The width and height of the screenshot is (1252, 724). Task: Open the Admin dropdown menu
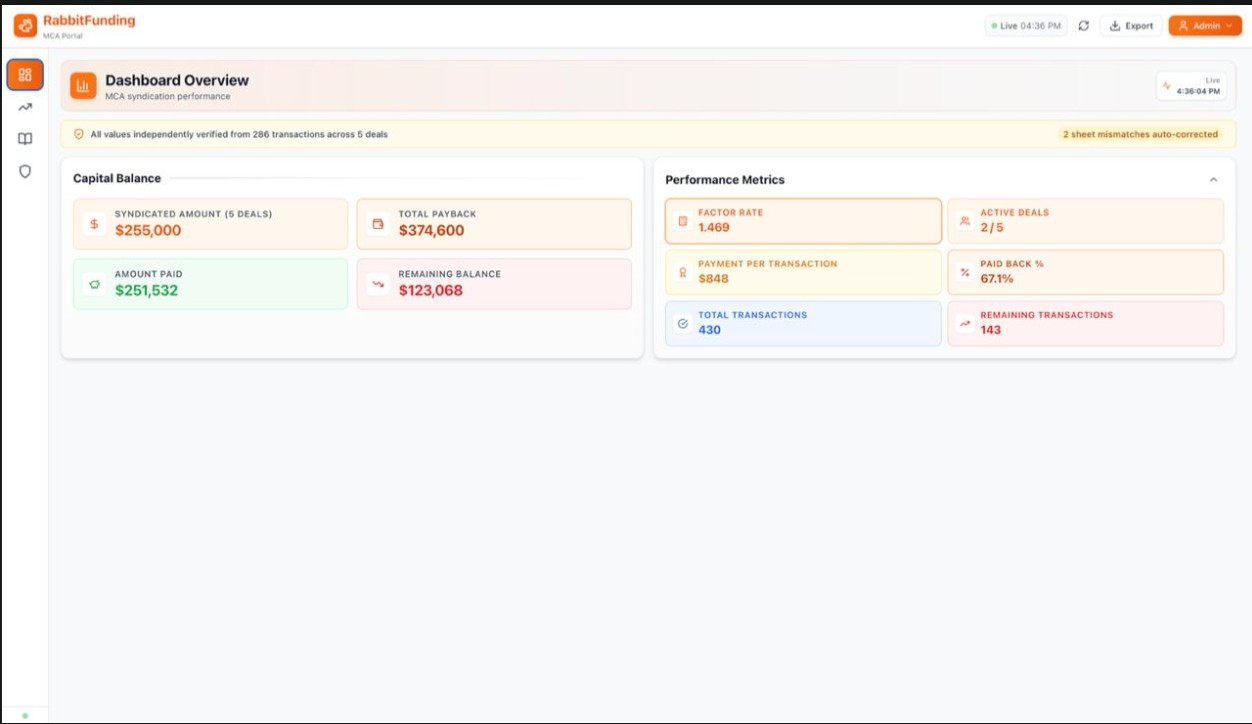coord(1205,26)
